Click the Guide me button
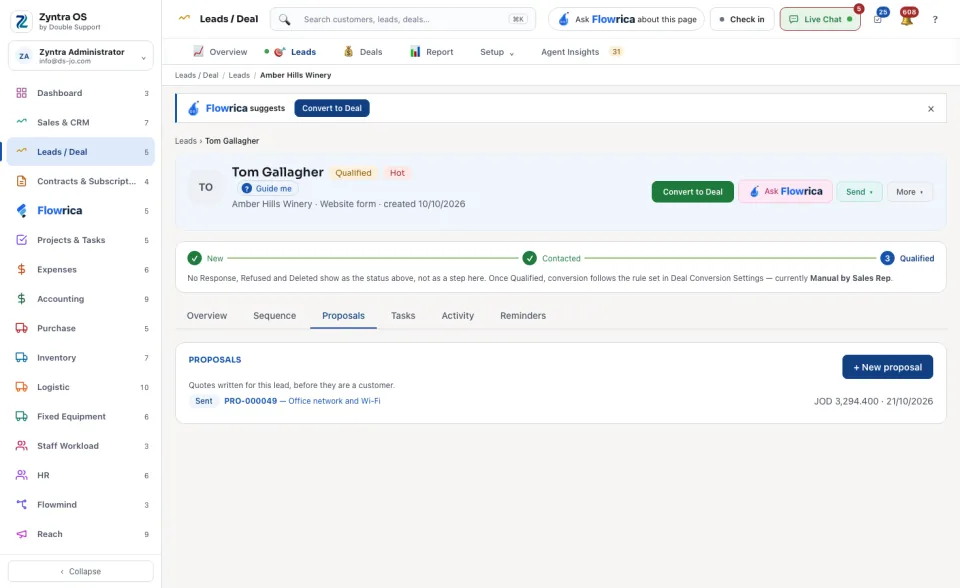This screenshot has height=588, width=960. 268,189
